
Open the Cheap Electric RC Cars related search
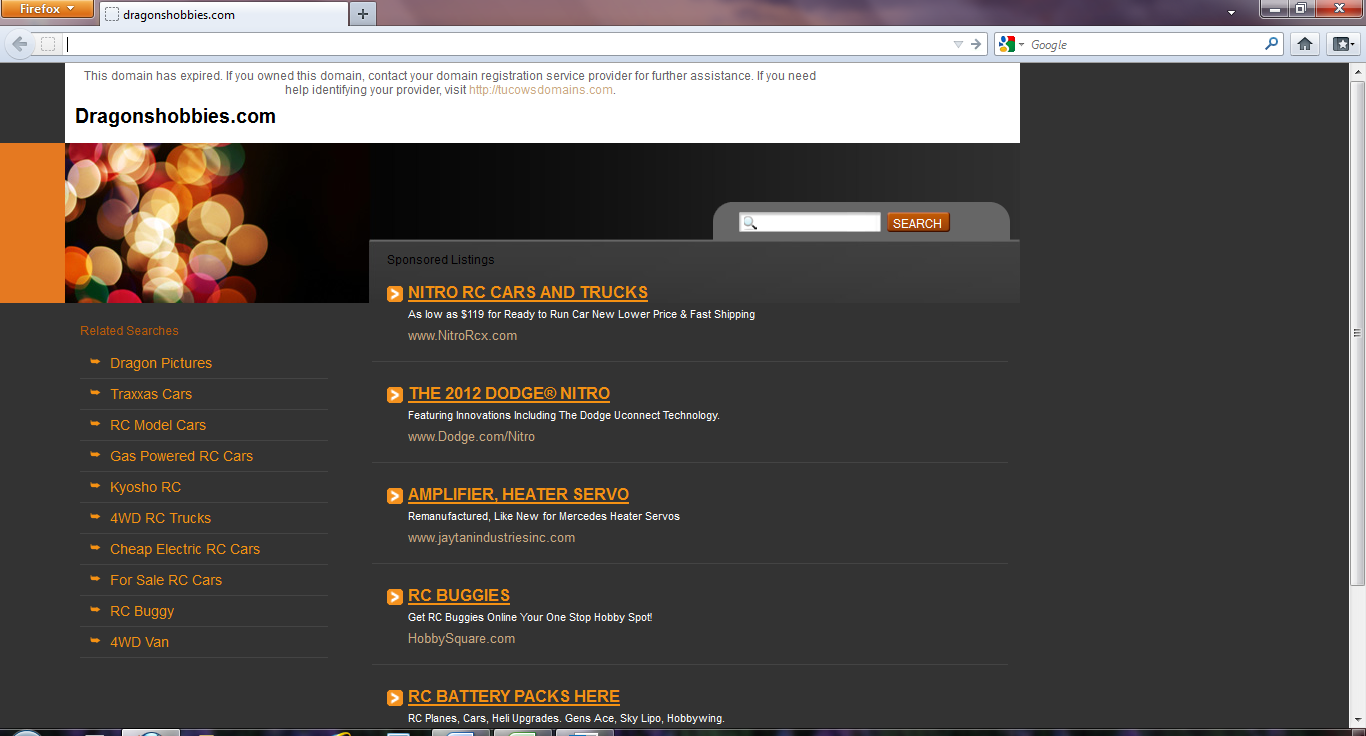(185, 549)
